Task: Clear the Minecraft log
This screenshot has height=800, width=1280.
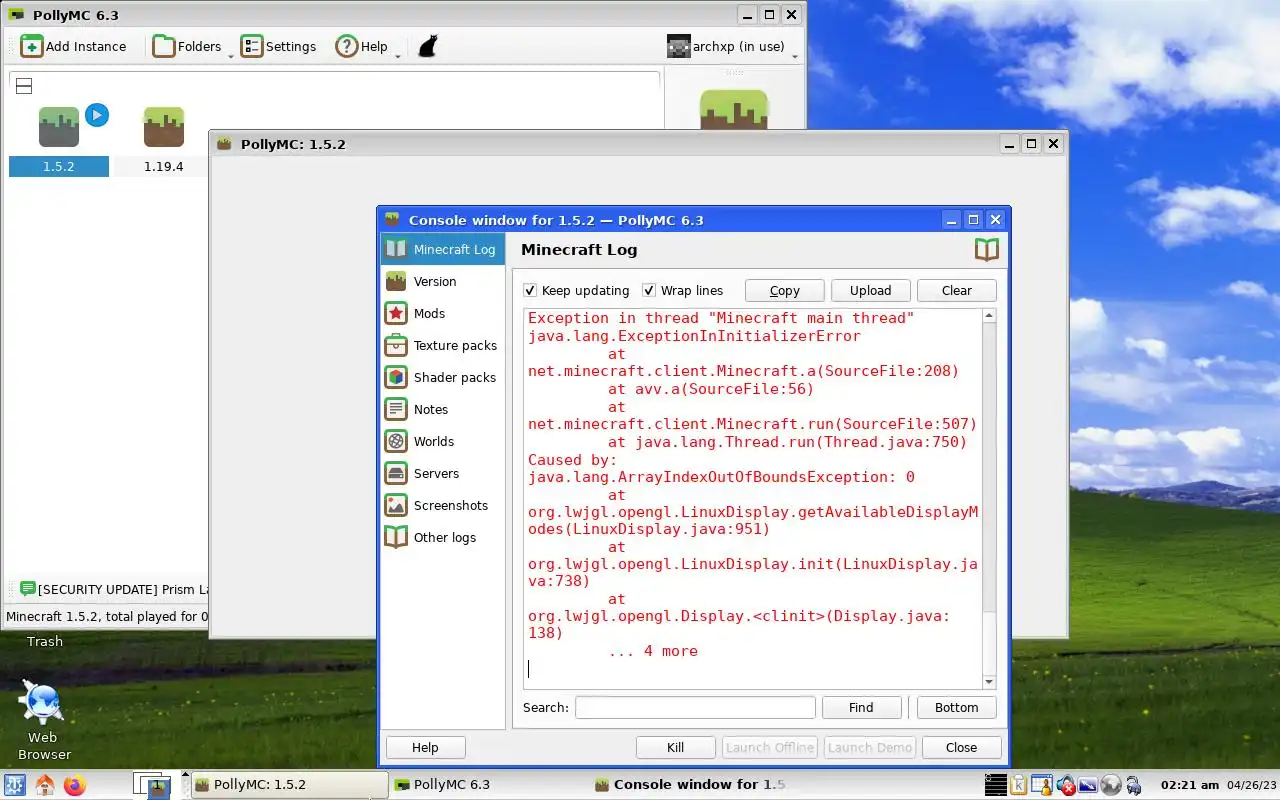Action: 956,290
